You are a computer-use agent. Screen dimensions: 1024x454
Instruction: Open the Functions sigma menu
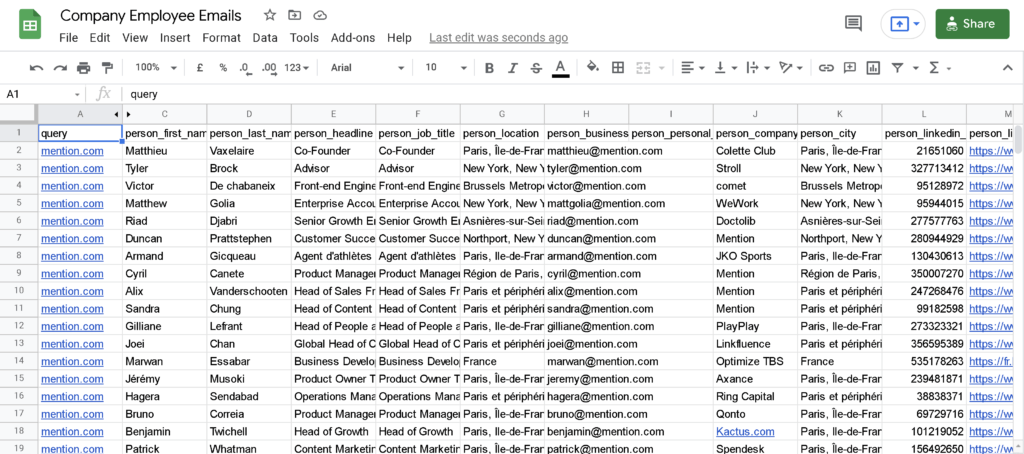pyautogui.click(x=939, y=68)
